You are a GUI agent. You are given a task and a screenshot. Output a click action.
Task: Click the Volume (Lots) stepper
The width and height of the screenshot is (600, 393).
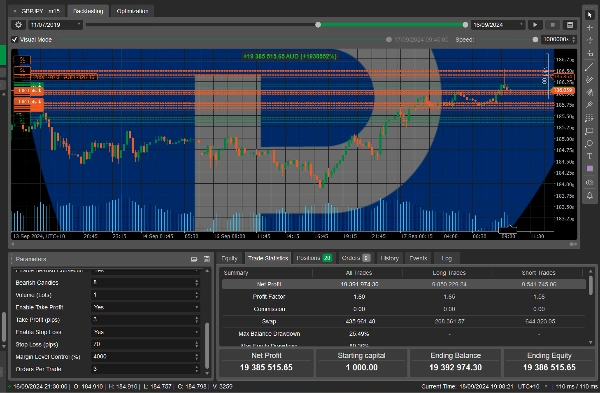[197, 295]
